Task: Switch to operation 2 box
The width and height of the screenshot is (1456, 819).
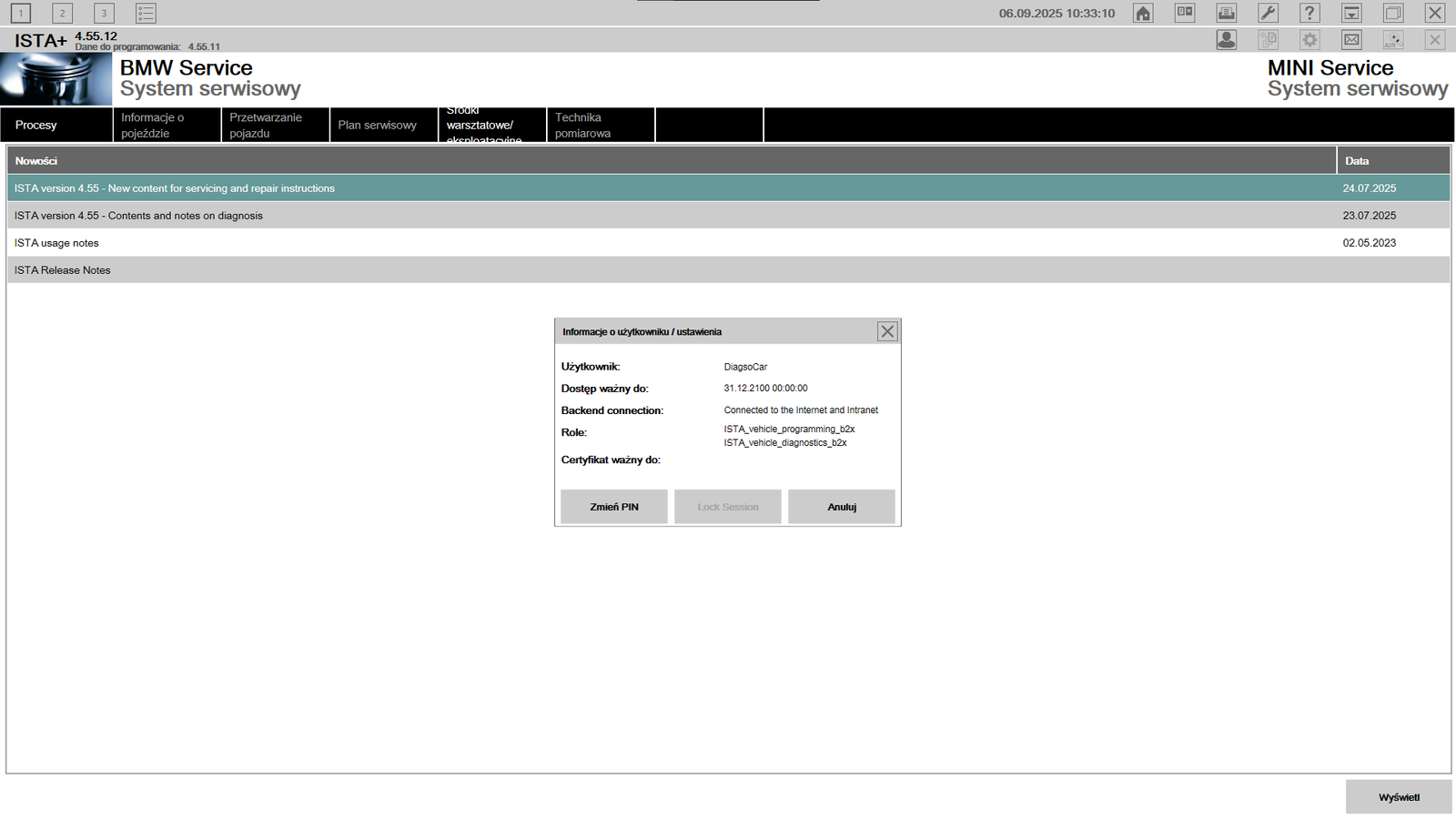Action: [x=63, y=13]
